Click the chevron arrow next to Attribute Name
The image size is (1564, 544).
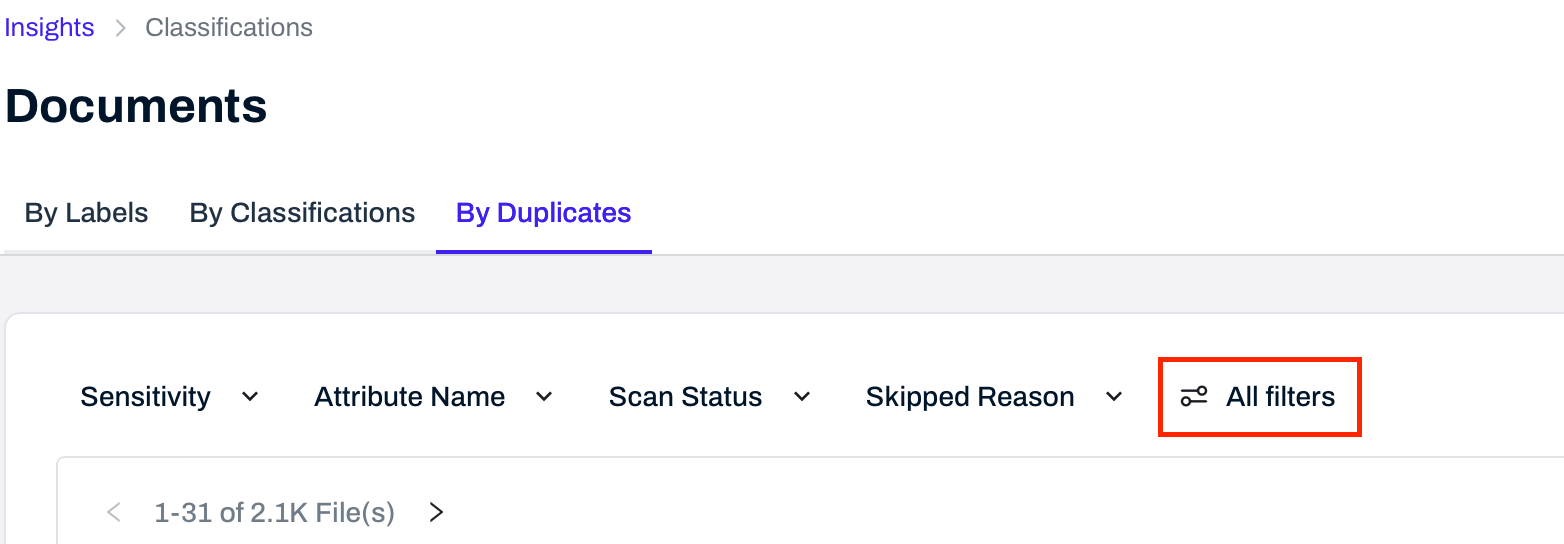pos(544,397)
